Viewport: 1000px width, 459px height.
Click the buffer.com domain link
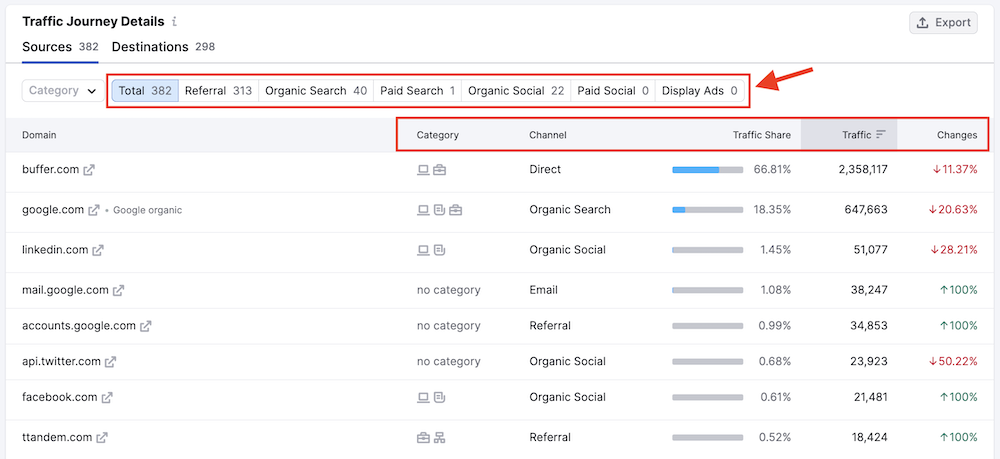tap(50, 170)
